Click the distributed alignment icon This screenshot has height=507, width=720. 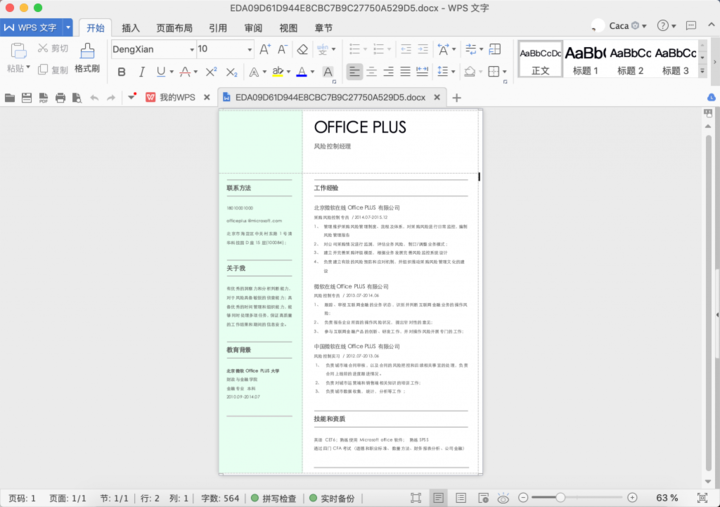tap(422, 72)
